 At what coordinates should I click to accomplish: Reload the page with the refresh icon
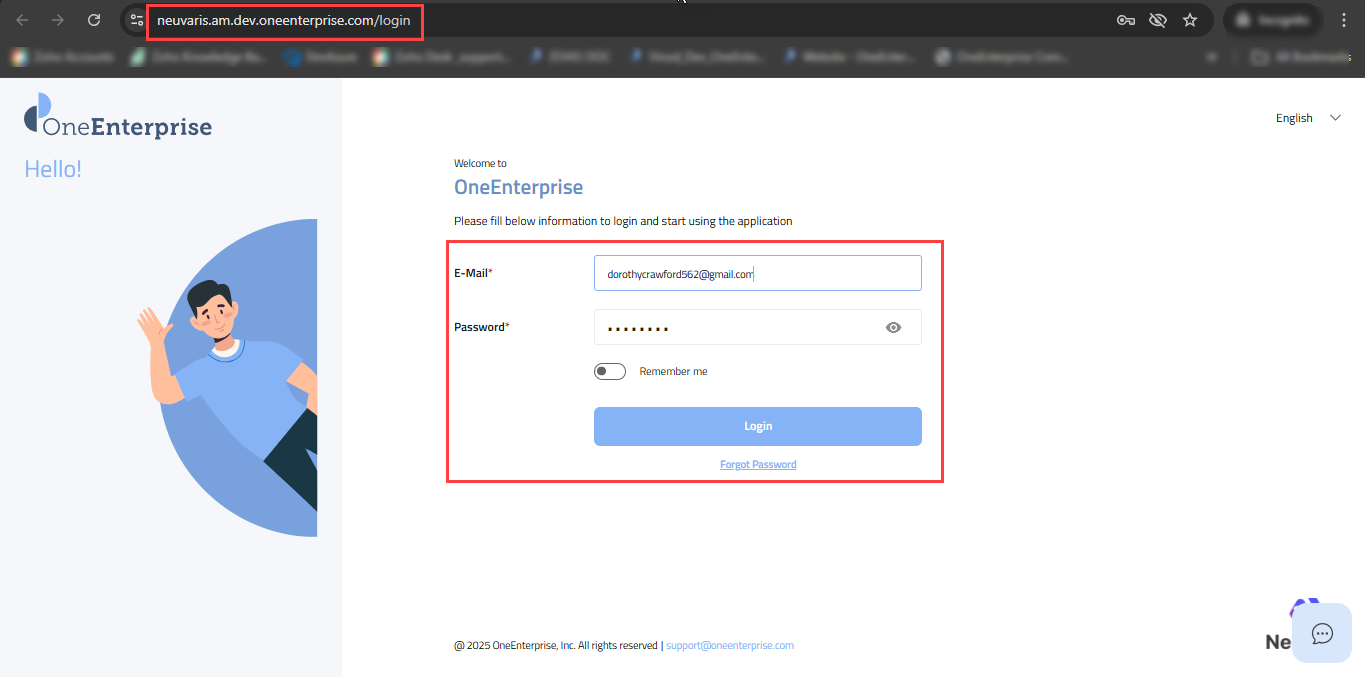pos(94,20)
